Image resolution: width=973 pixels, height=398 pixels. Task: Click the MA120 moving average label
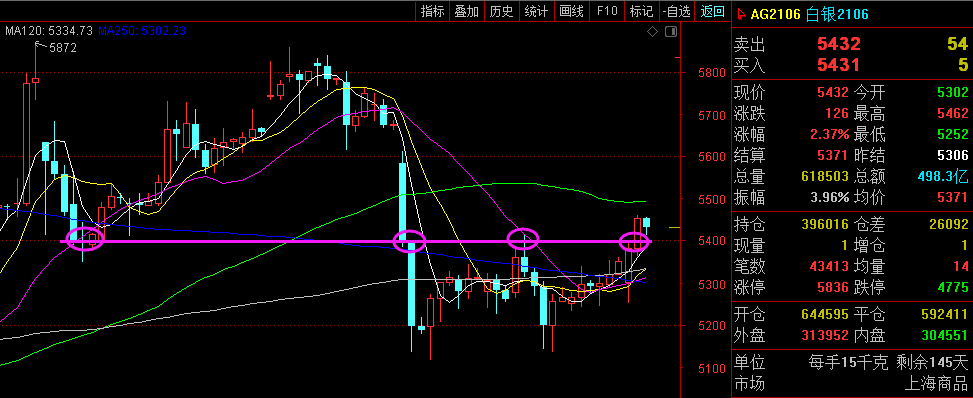[x=48, y=30]
